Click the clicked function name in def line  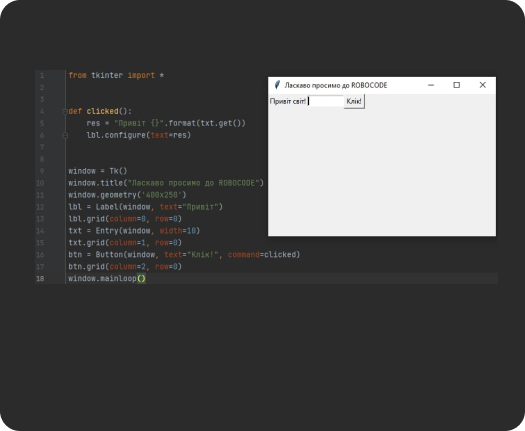102,111
